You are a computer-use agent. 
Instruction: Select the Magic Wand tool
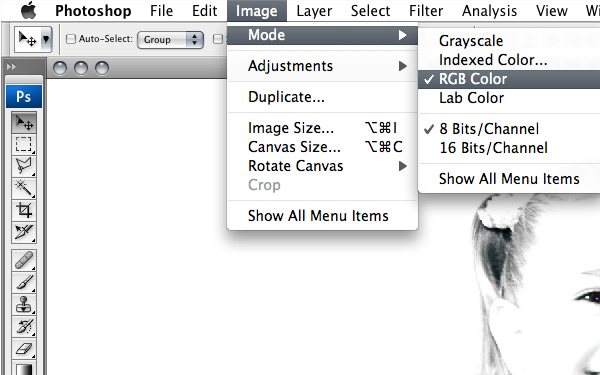click(24, 188)
